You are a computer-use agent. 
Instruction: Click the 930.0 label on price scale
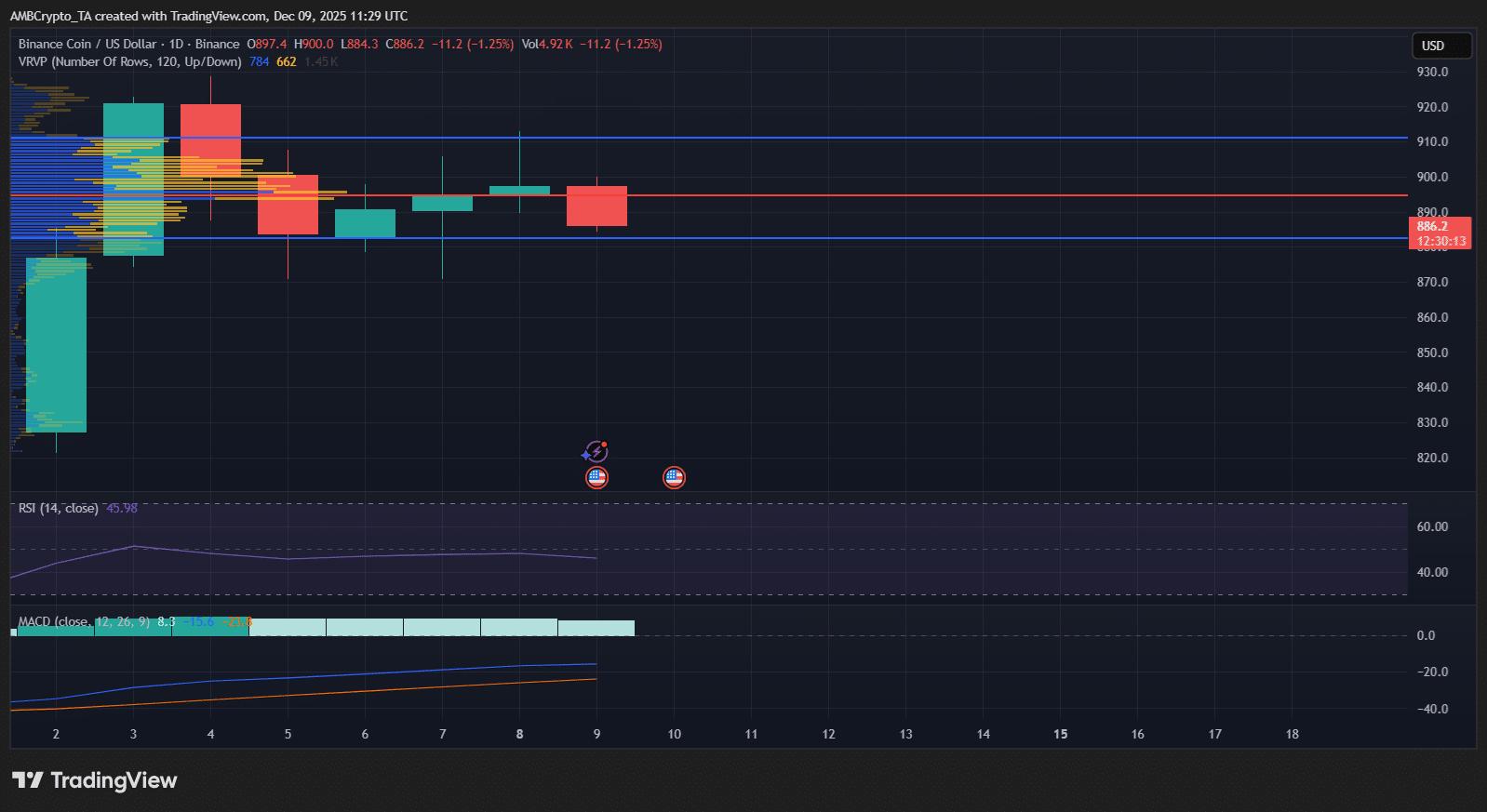click(1432, 72)
